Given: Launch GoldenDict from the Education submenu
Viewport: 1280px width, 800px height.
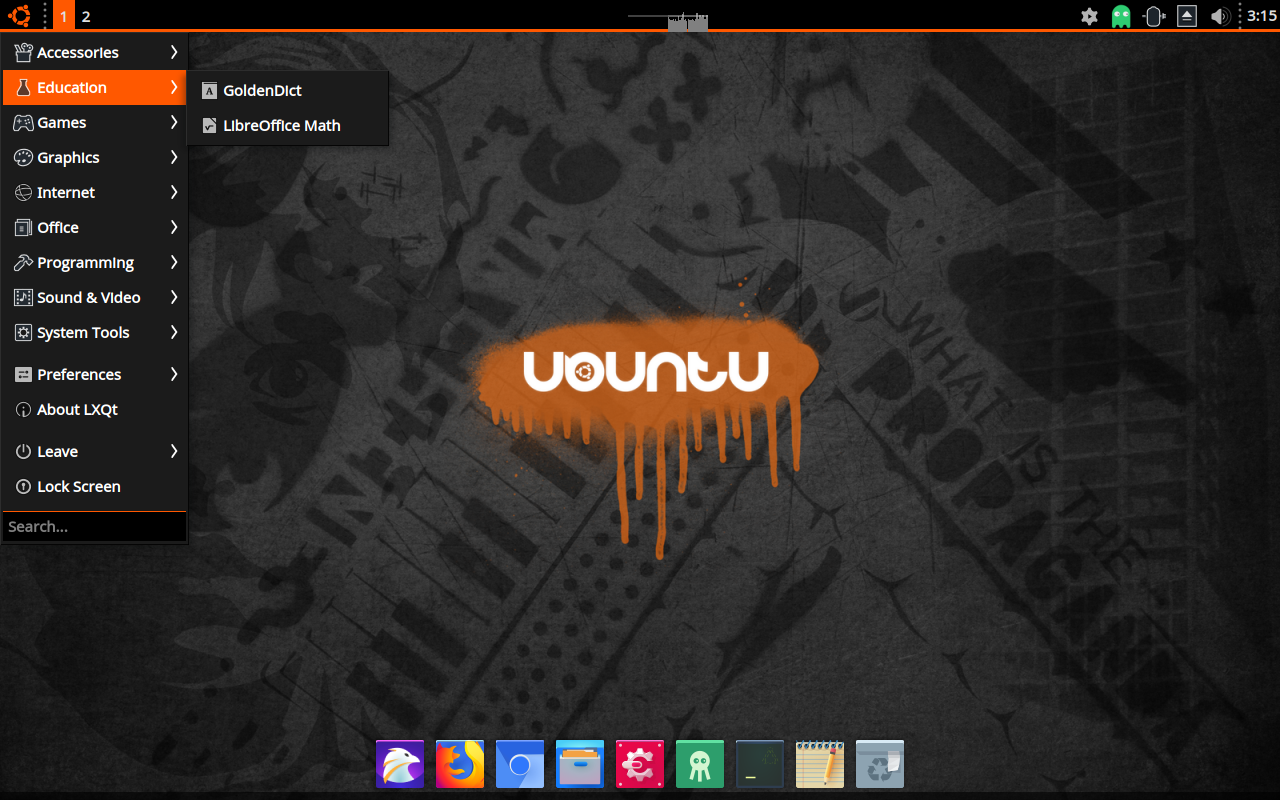Looking at the screenshot, I should tap(288, 90).
